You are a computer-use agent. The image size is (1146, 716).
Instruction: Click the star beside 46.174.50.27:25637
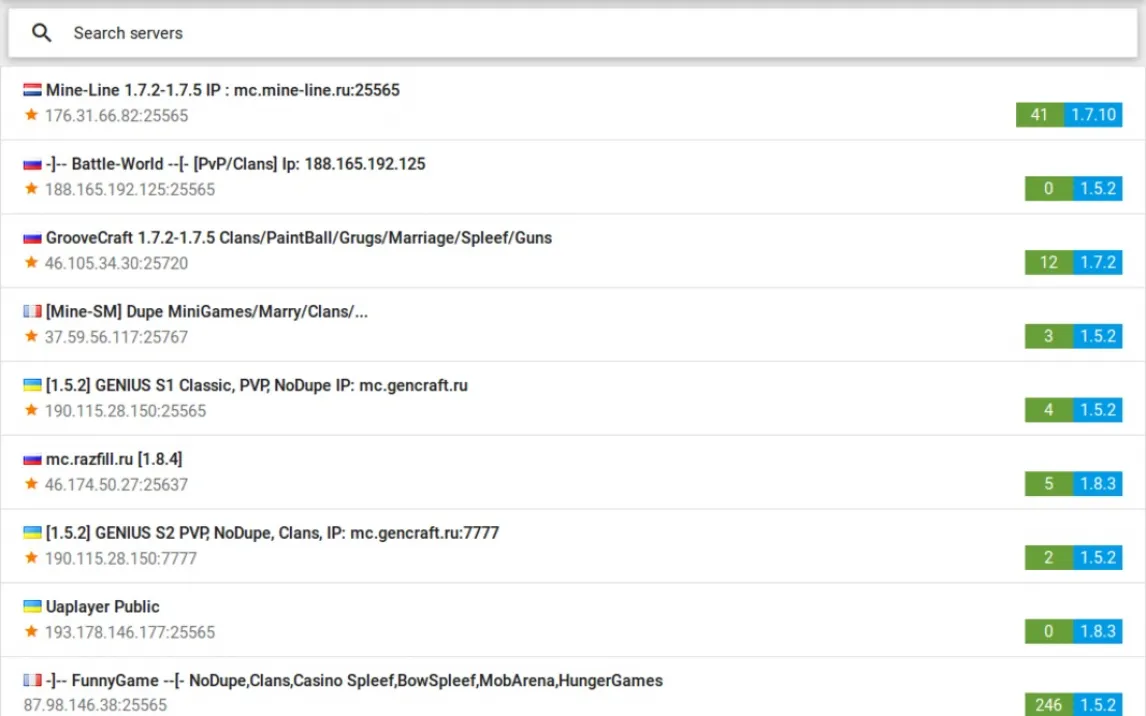(31, 484)
